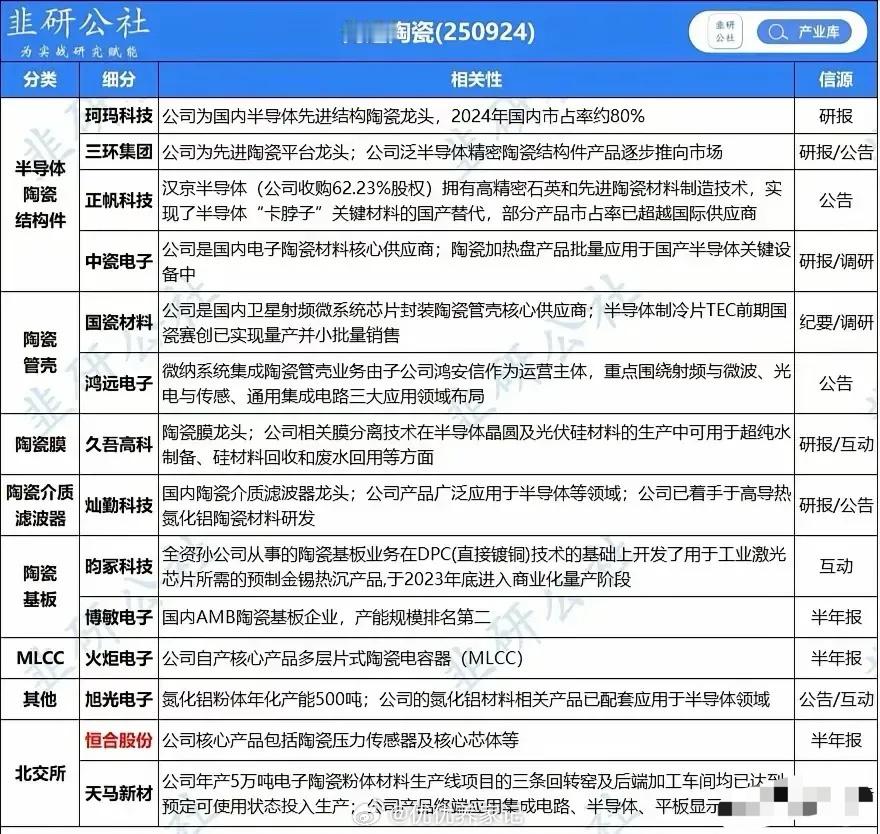880x834 pixels.
Task: Select the MLCC category cell
Action: pyautogui.click(x=40, y=658)
